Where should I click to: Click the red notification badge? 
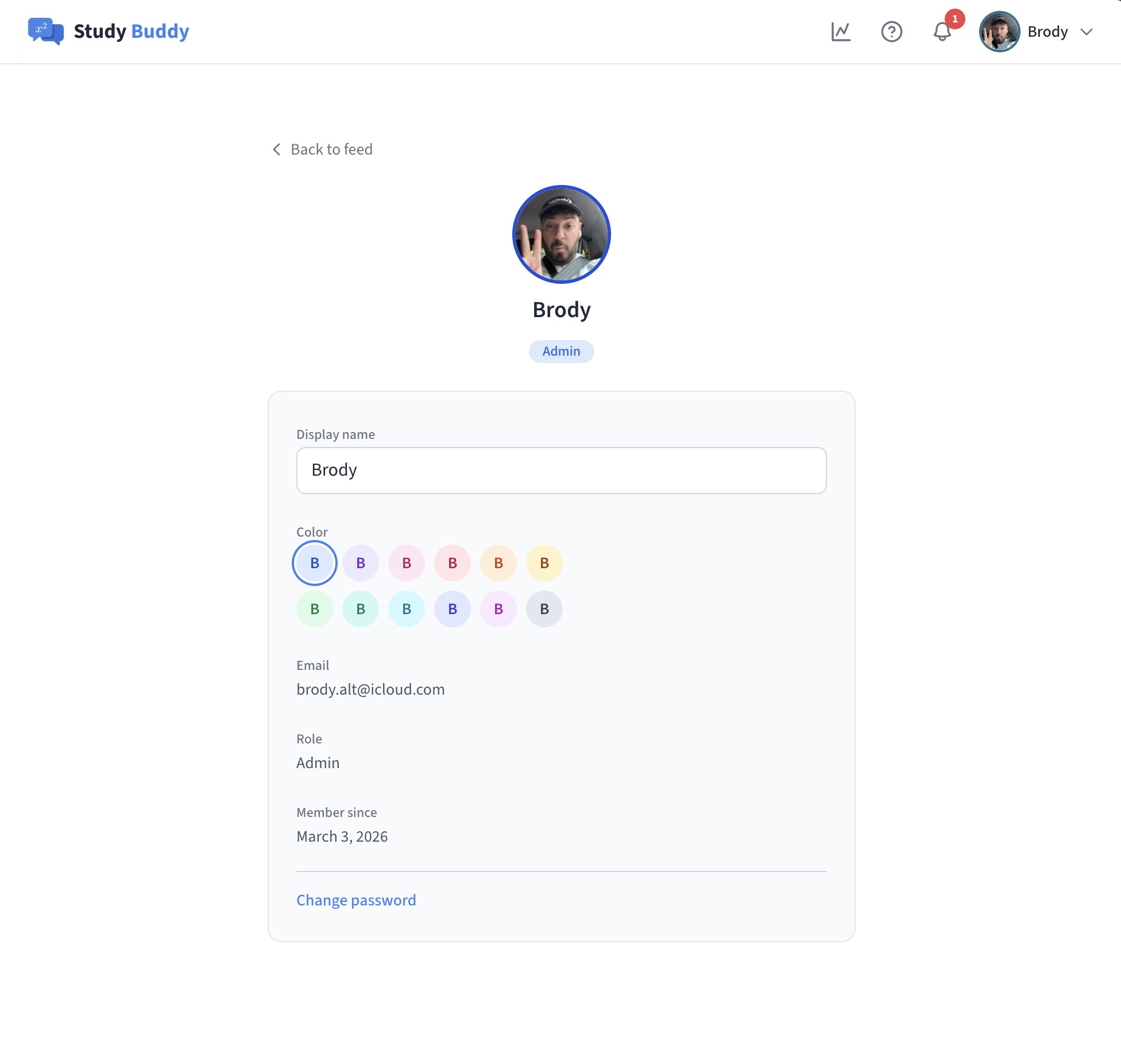coord(955,19)
